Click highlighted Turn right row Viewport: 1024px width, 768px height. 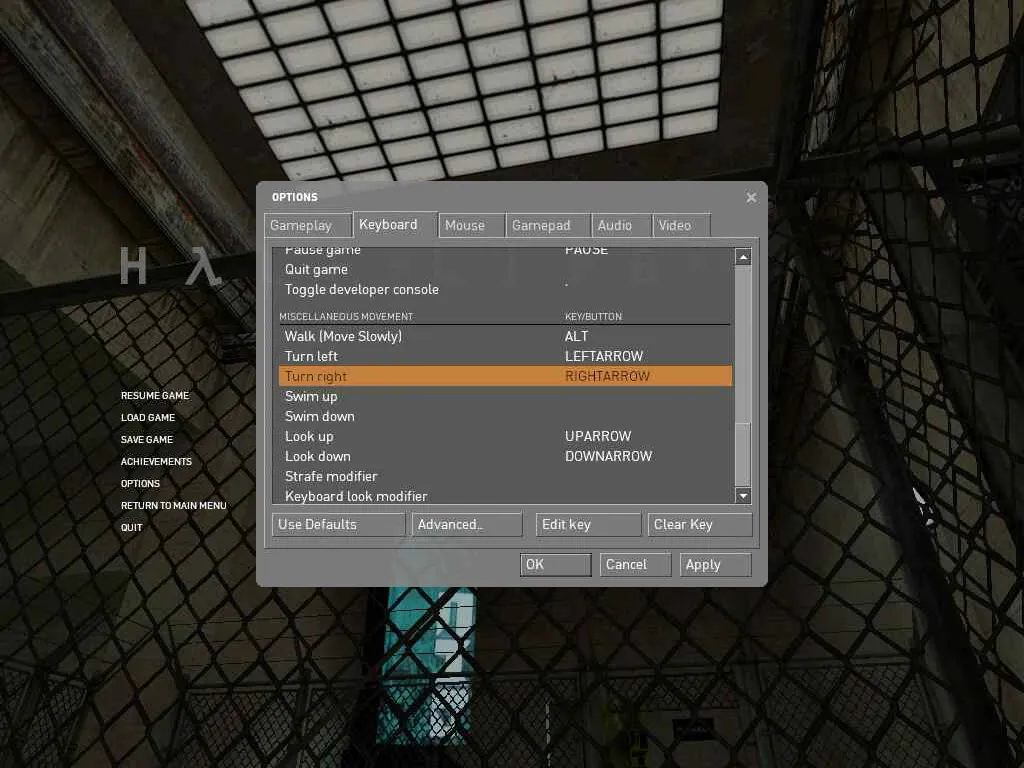[505, 376]
